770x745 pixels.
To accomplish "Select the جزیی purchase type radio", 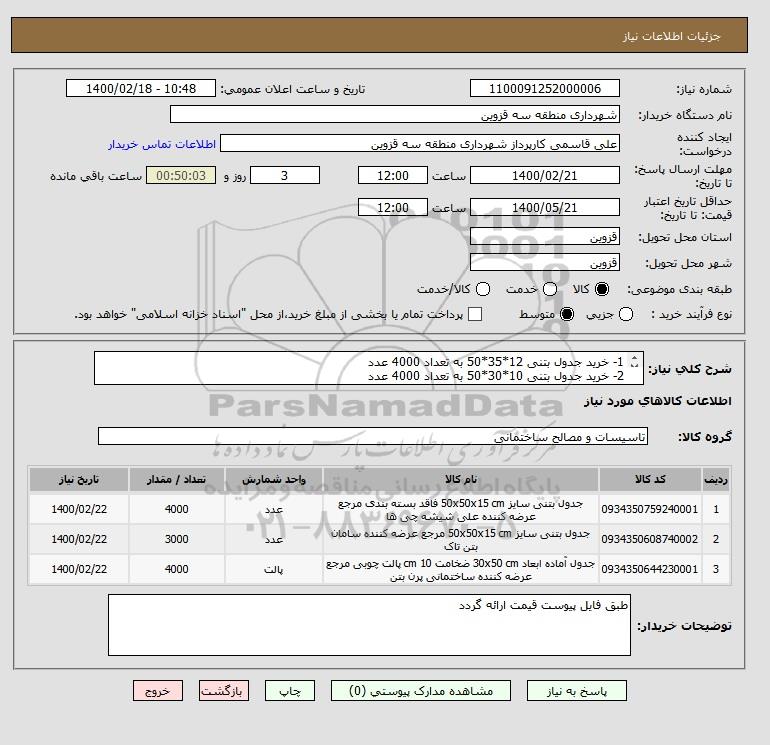I will 626,314.
